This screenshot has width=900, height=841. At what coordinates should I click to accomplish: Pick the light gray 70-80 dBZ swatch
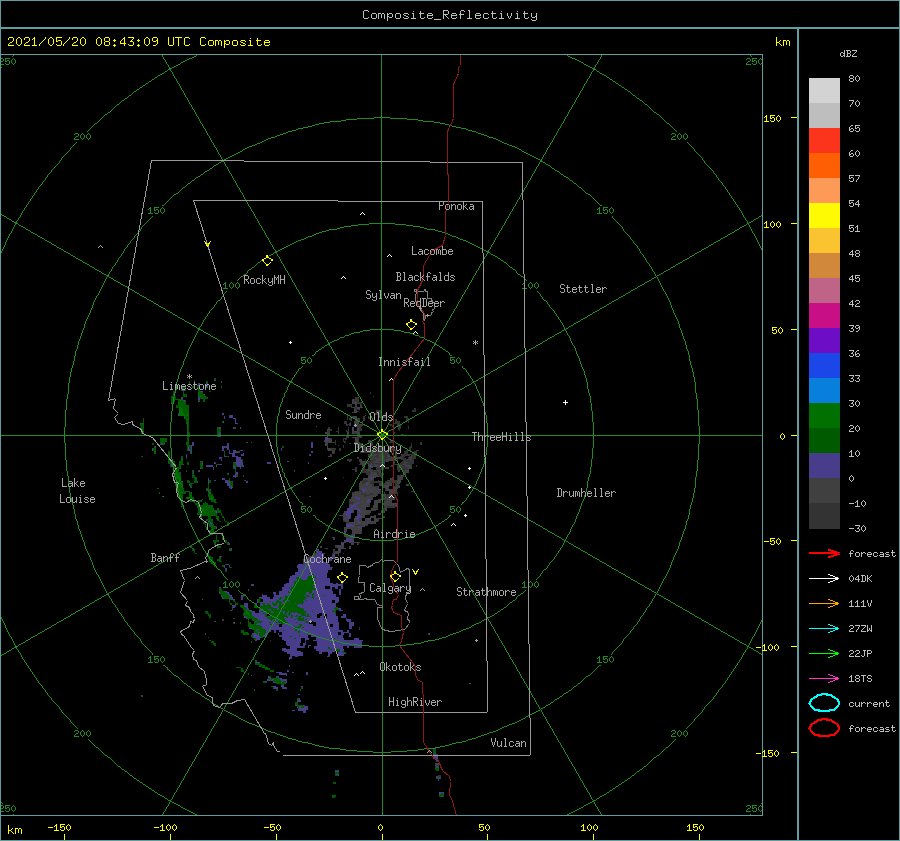[x=824, y=90]
